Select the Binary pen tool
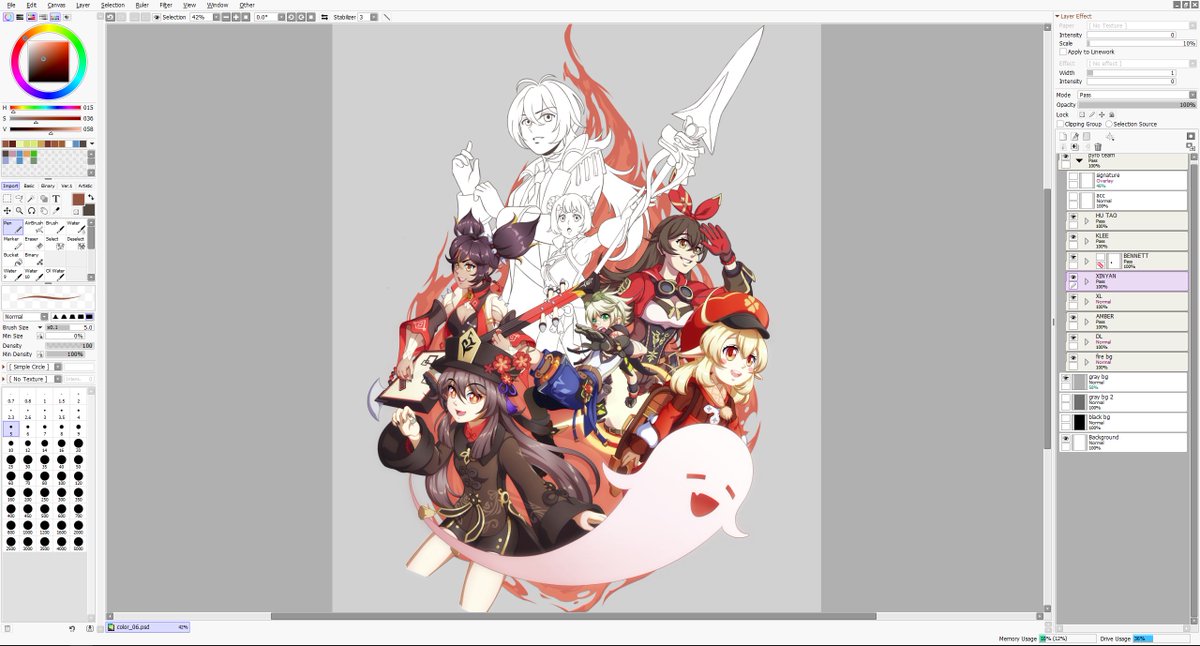Viewport: 1200px width, 646px height. tap(34, 260)
